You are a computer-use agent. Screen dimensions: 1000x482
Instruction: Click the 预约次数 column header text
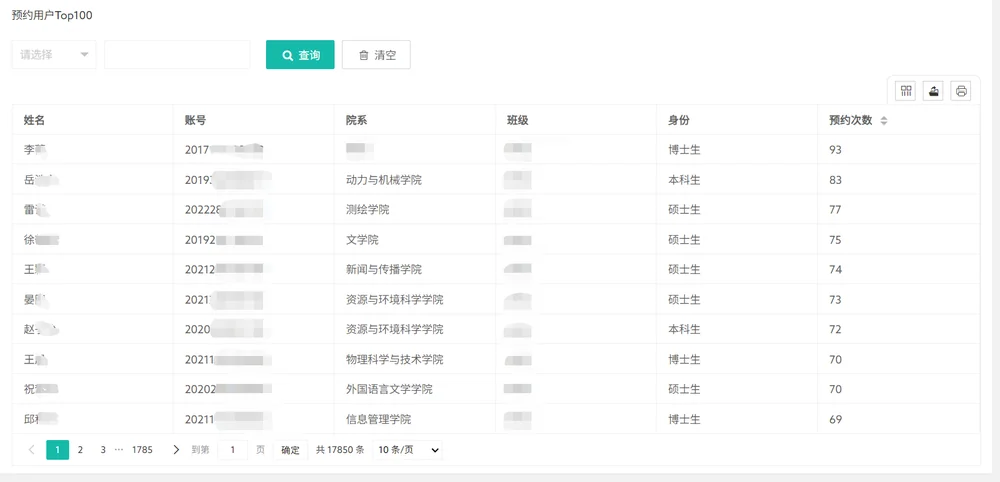tap(851, 120)
